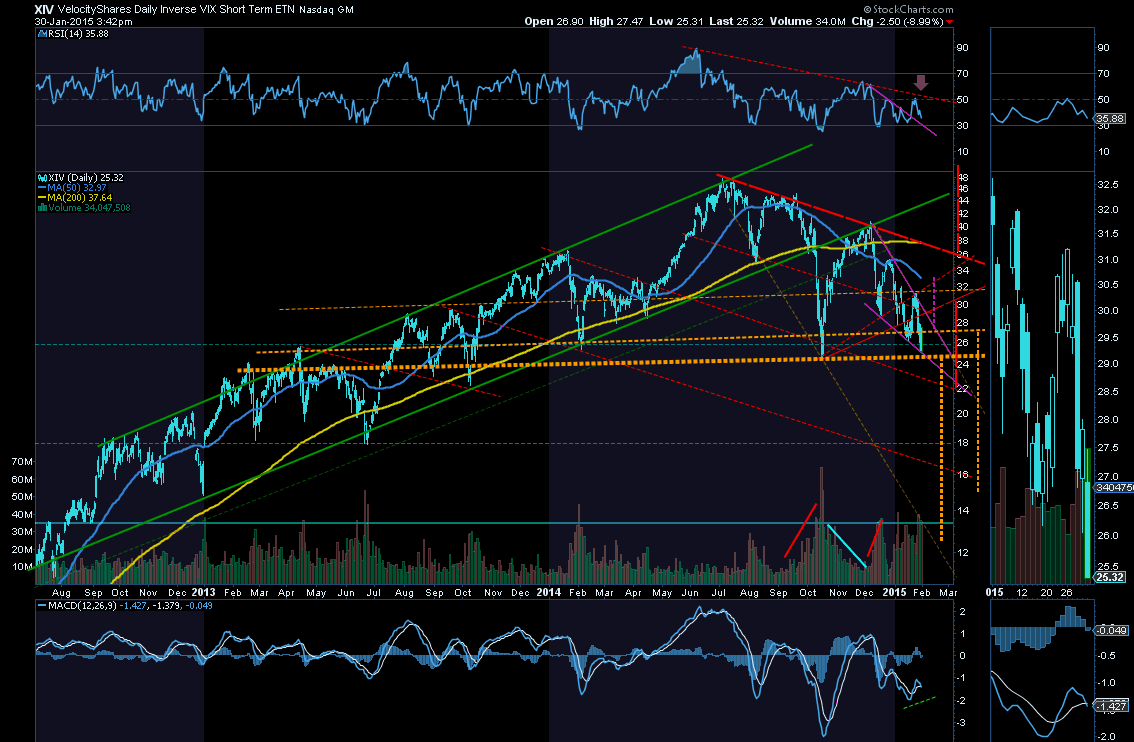Click the 2013 year label on time axis
Screen dimensions: 1134x742
point(203,592)
